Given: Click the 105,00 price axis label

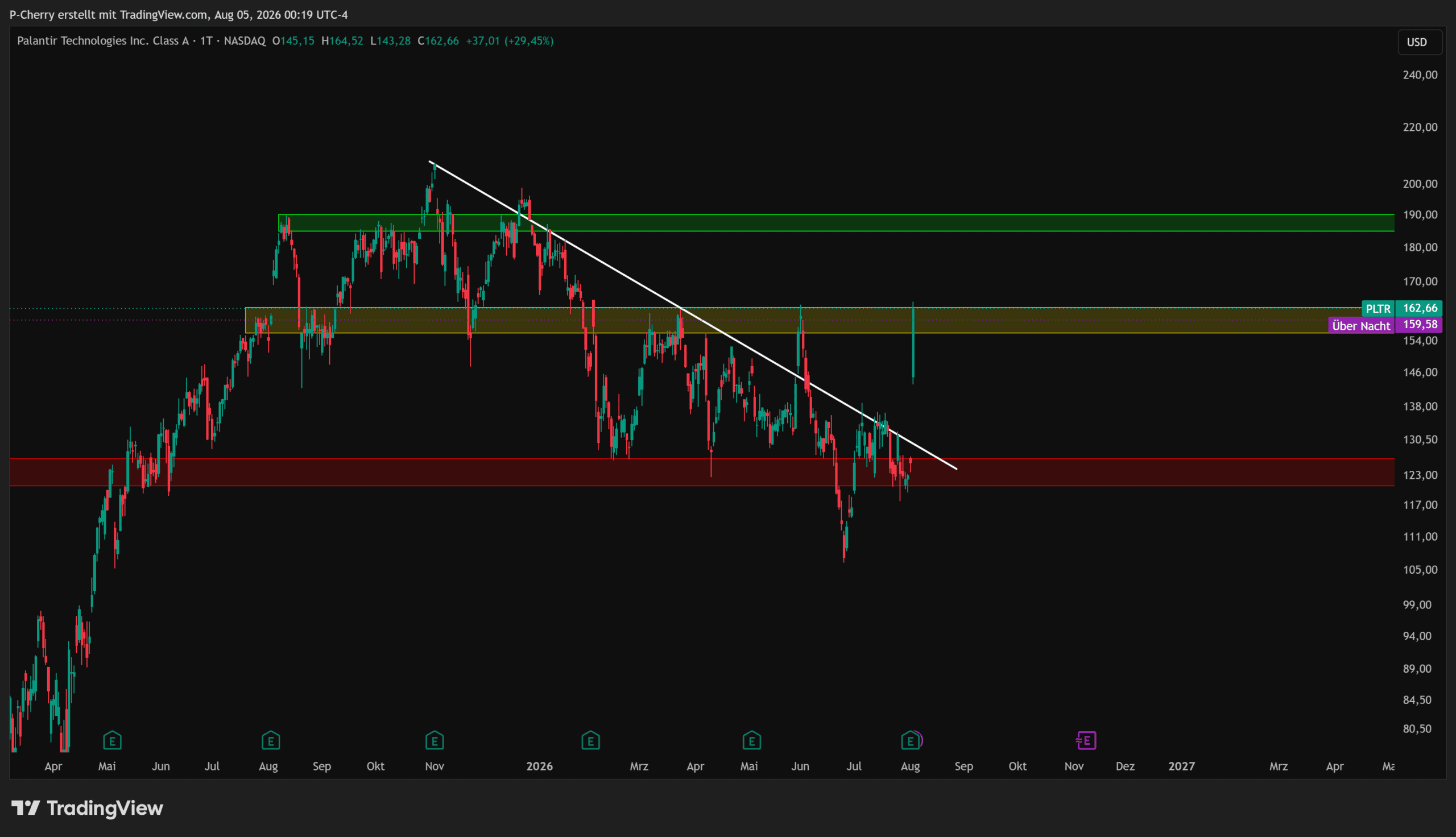Looking at the screenshot, I should tap(1420, 570).
